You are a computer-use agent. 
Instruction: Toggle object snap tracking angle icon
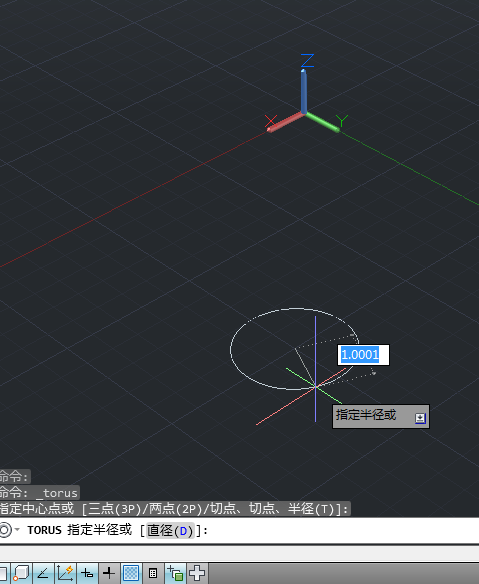click(43, 573)
